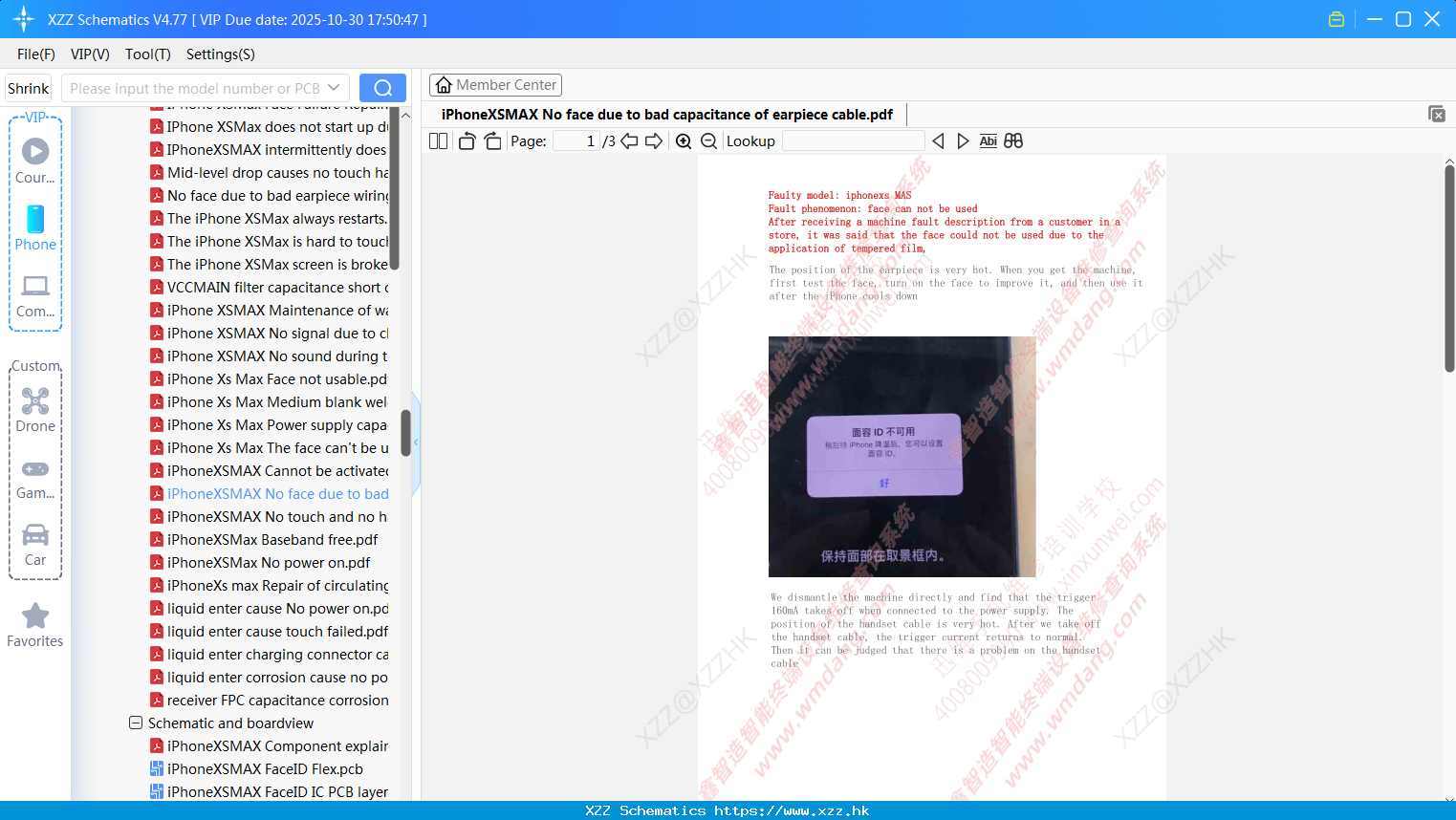Collapse Schematic and boardview node
1456x820 pixels.
136,723
